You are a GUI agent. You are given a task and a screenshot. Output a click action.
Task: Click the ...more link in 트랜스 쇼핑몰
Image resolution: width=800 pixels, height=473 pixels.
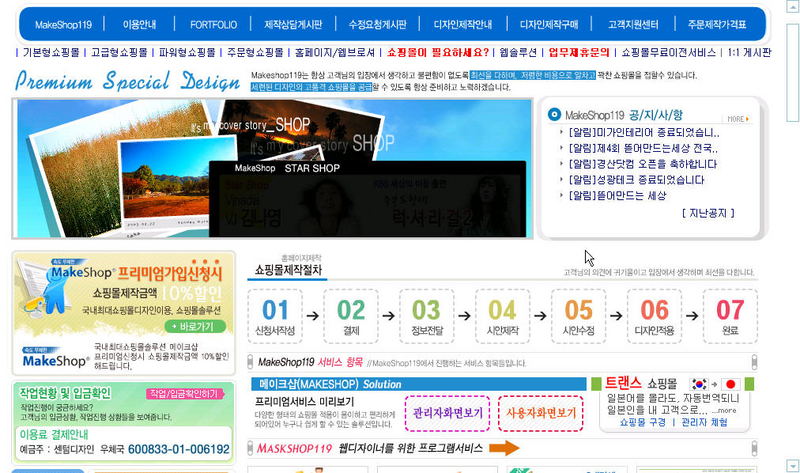724,410
